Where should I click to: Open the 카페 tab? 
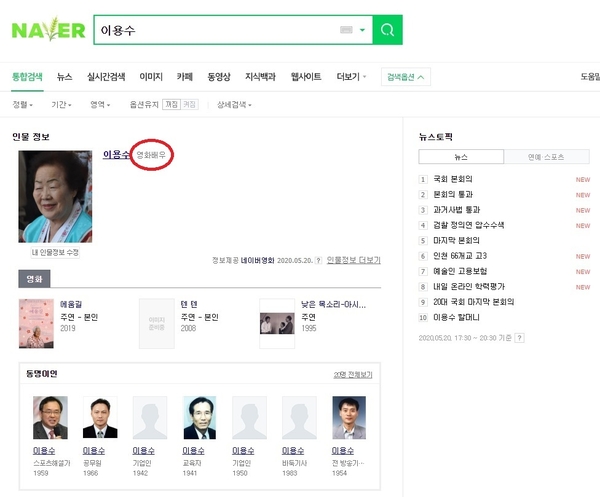(x=184, y=77)
